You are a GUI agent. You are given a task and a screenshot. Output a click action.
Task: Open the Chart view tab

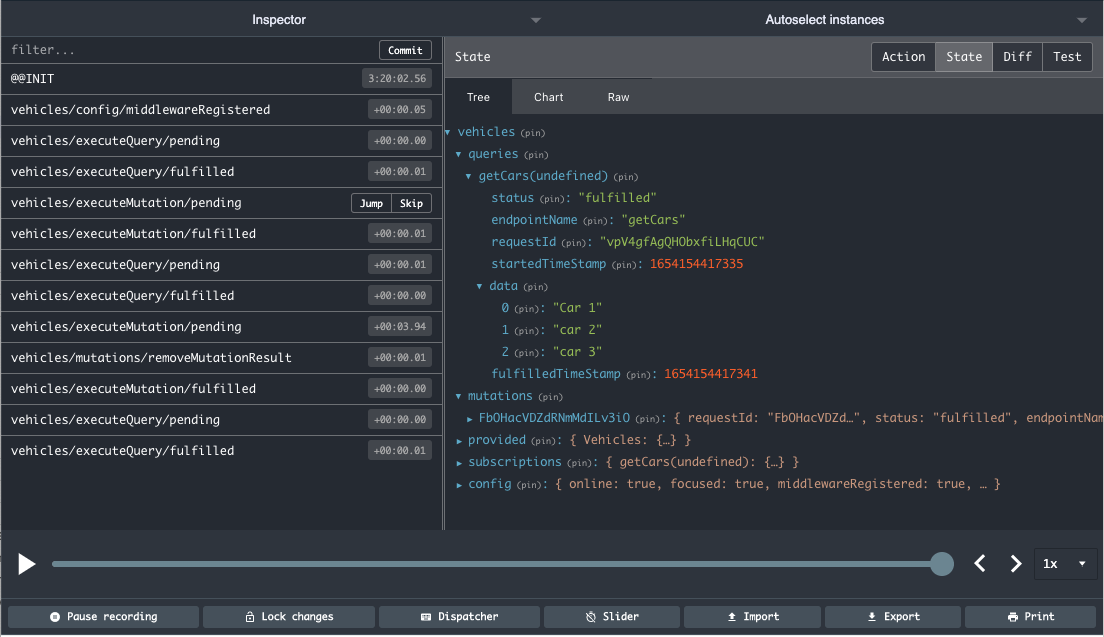coord(548,97)
